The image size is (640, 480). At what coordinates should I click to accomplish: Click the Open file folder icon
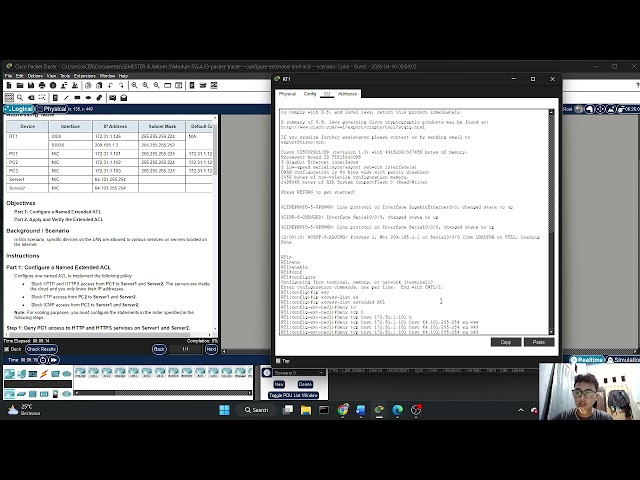point(20,85)
